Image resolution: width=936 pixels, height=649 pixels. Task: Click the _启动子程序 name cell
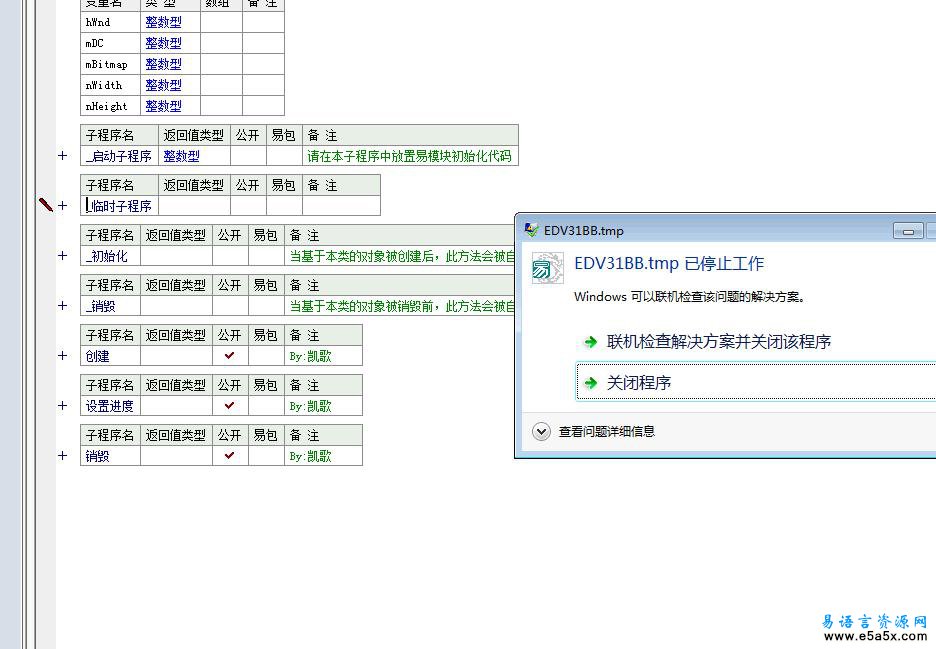coord(119,156)
